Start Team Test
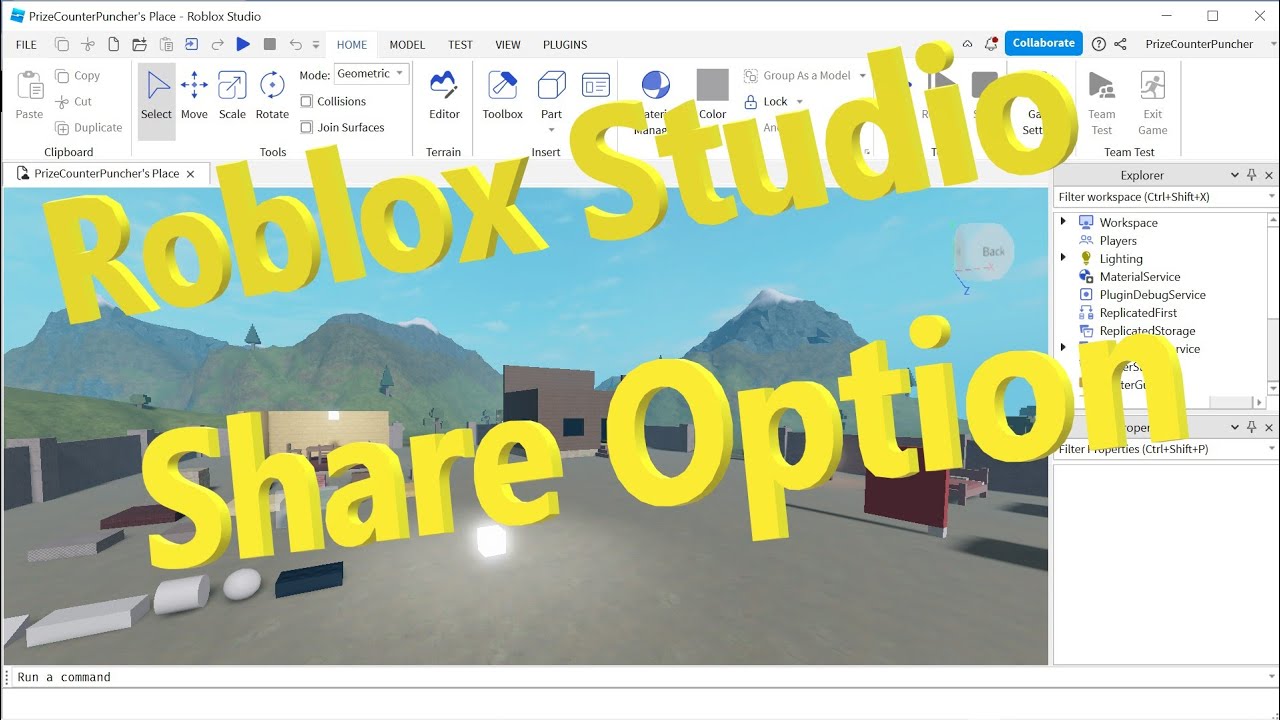This screenshot has width=1280, height=720. tap(1101, 102)
